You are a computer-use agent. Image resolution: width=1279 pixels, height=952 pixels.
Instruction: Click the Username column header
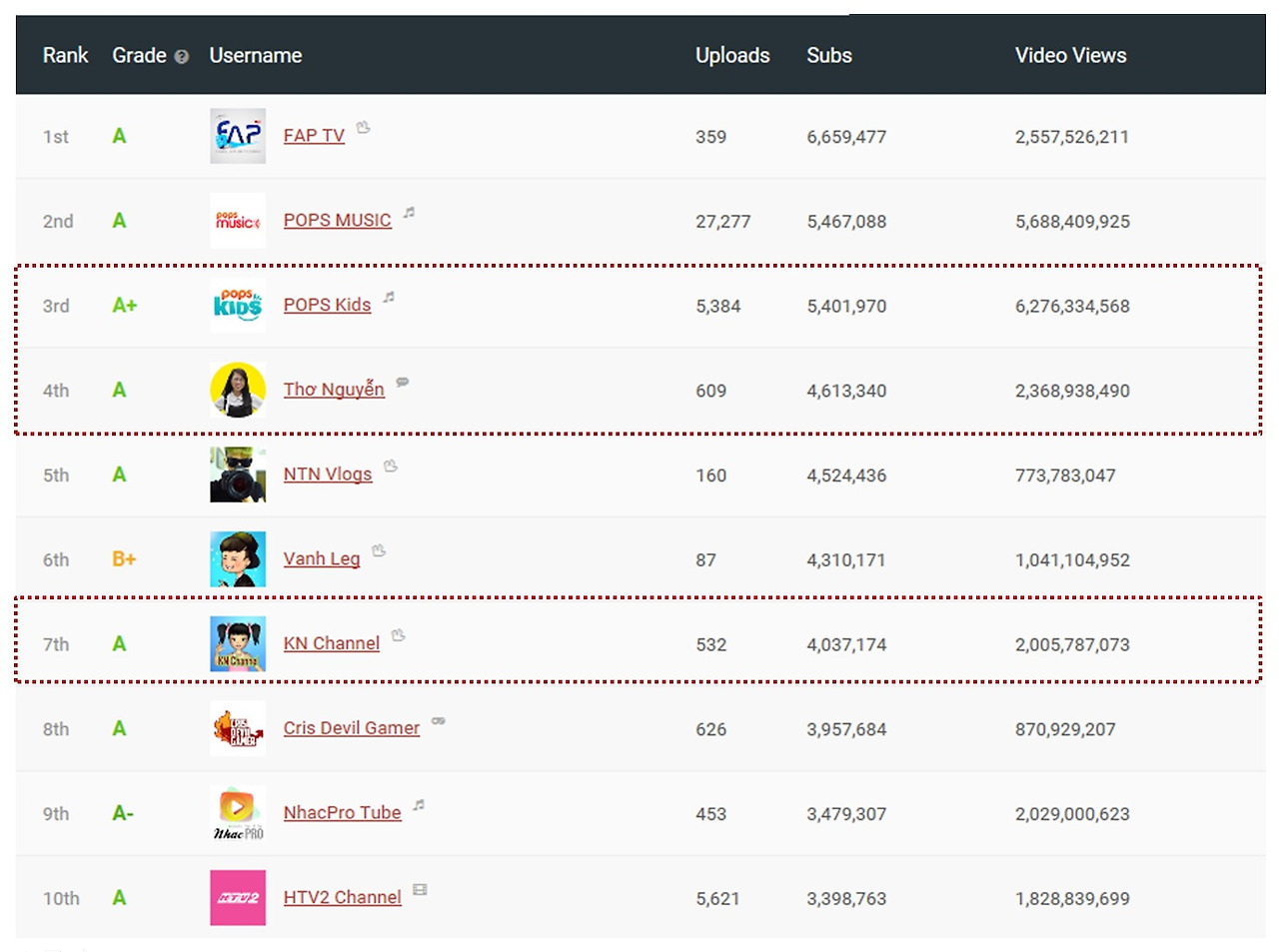pyautogui.click(x=256, y=56)
